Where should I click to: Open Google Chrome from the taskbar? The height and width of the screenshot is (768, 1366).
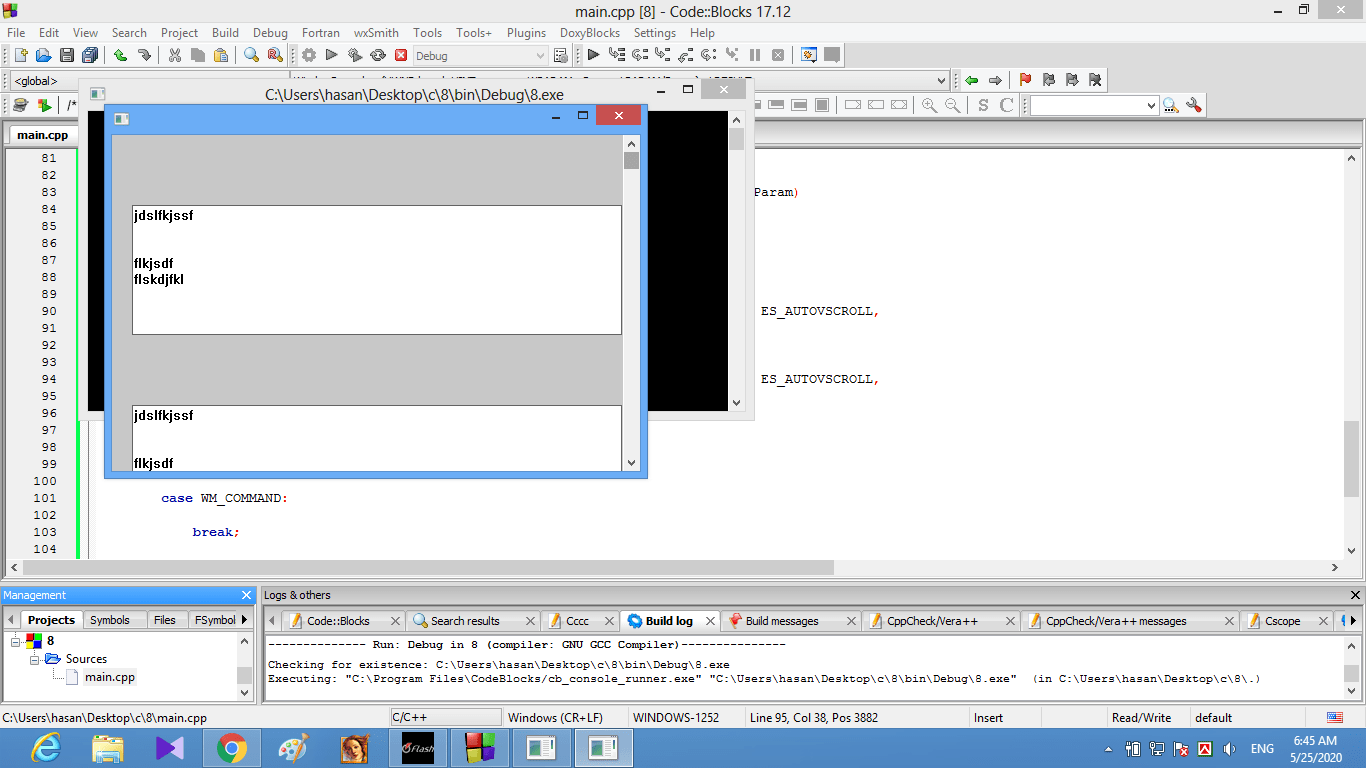232,748
